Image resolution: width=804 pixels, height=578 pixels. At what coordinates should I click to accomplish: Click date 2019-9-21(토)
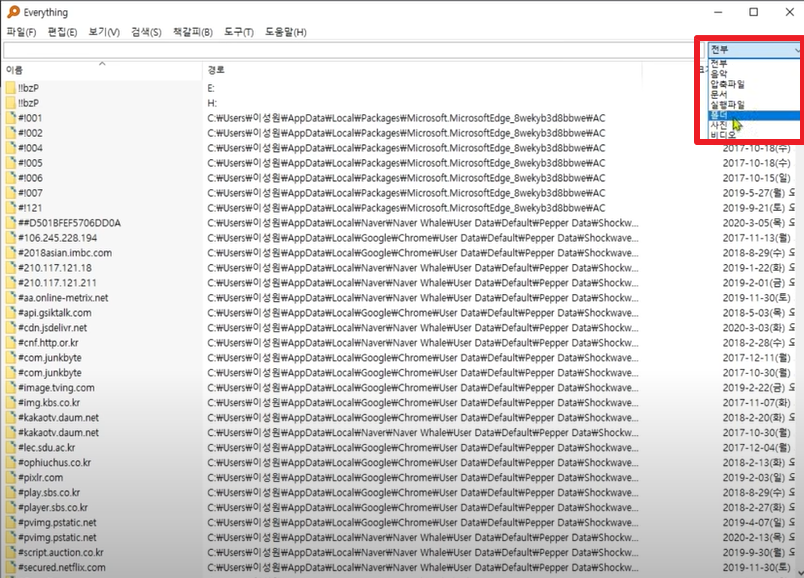[x=756, y=208]
